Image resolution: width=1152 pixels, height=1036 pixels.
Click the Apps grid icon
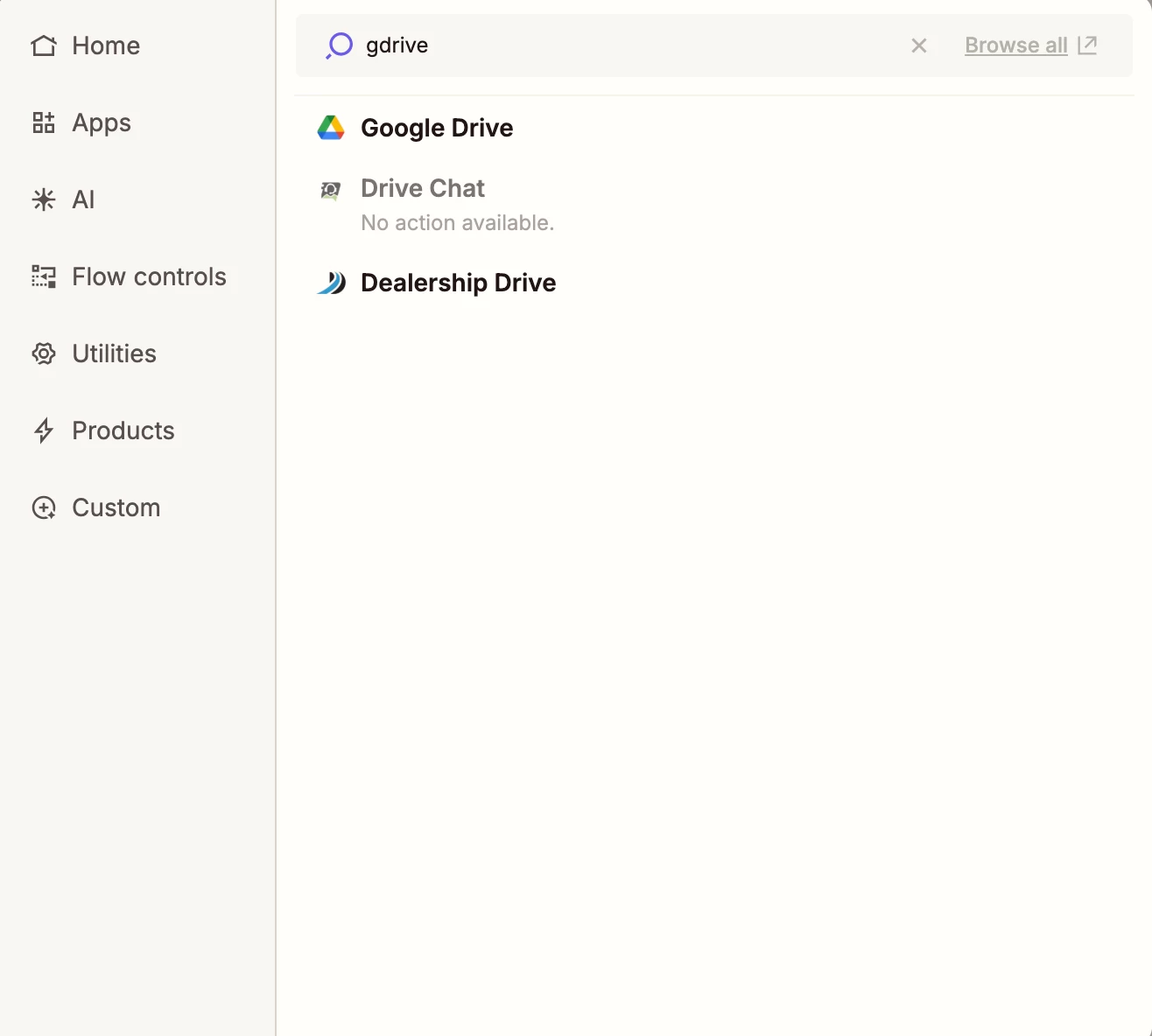coord(44,122)
